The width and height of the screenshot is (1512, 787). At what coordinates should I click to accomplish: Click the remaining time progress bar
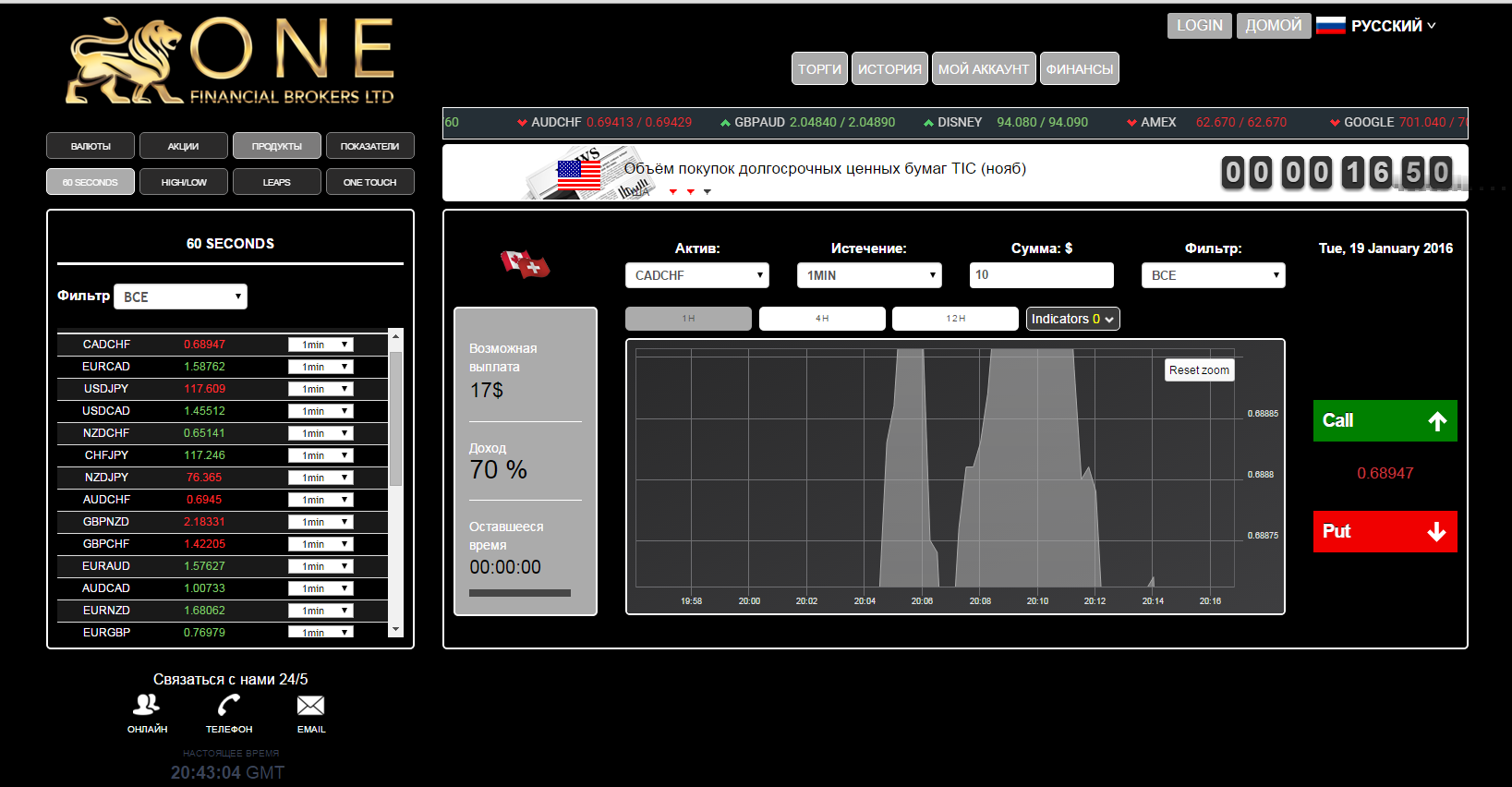pos(520,593)
